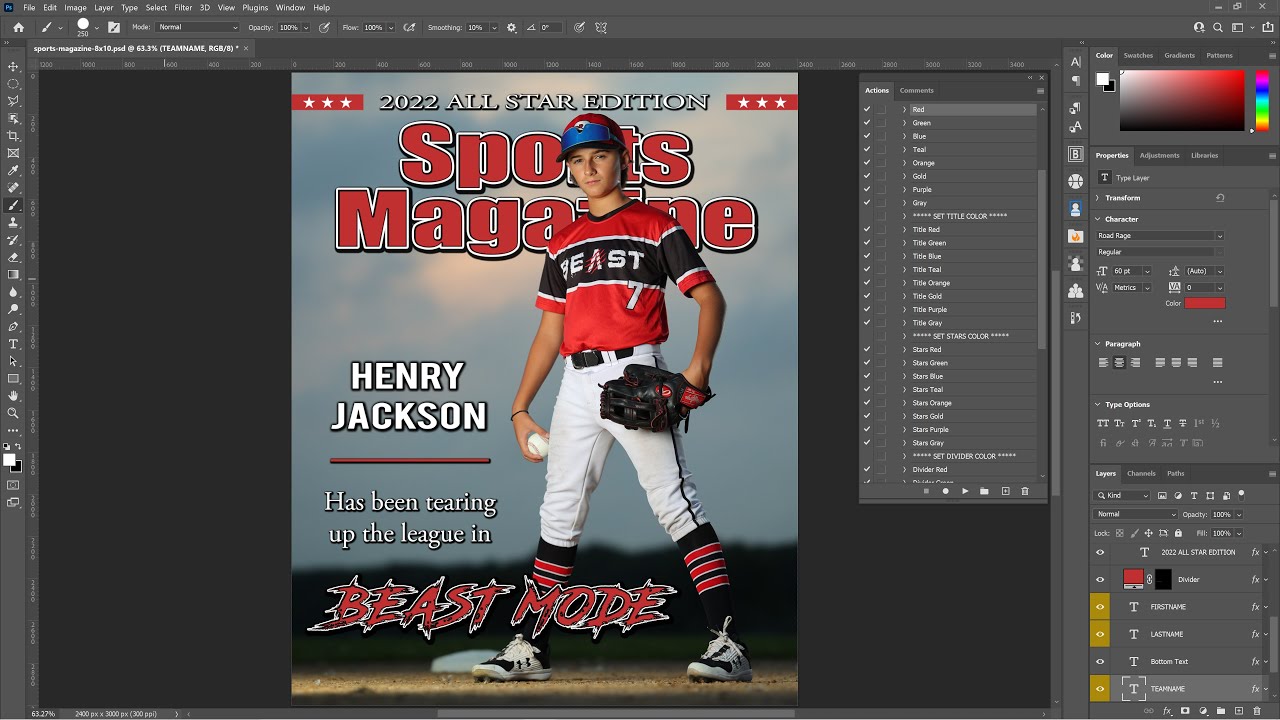Viewport: 1280px width, 720px height.
Task: Open the Road Rage font dropdown
Action: [x=1219, y=236]
